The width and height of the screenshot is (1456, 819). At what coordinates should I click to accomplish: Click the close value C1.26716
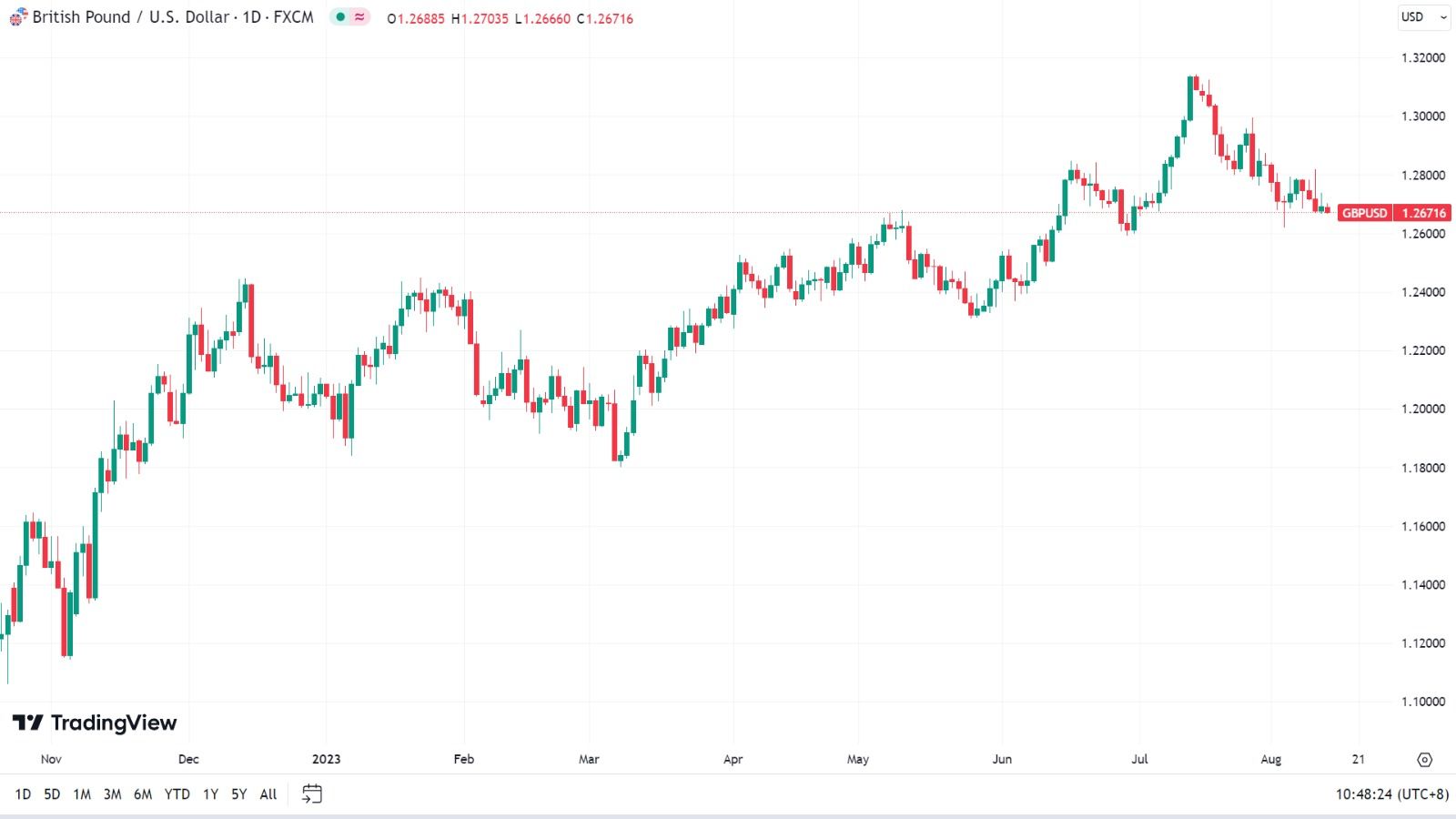click(605, 18)
